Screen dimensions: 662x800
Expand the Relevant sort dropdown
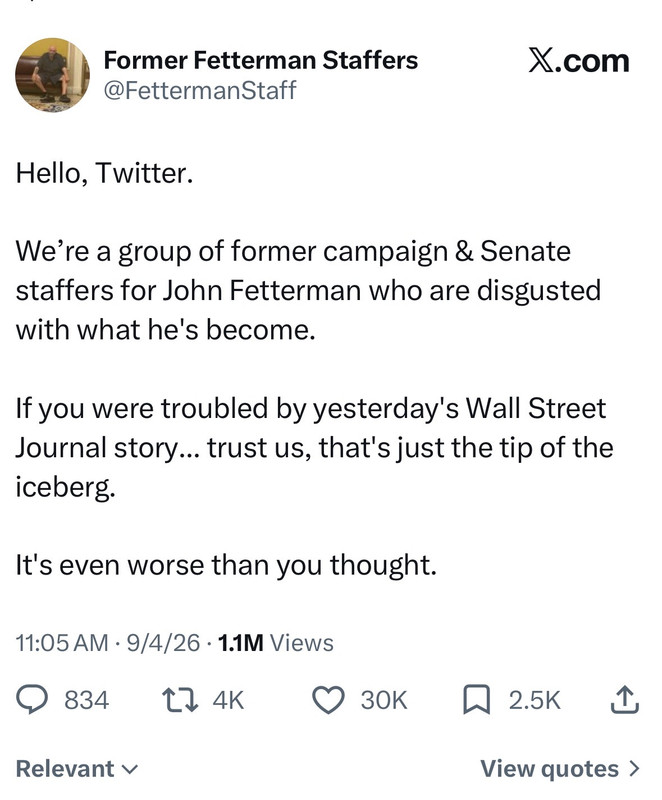point(77,768)
